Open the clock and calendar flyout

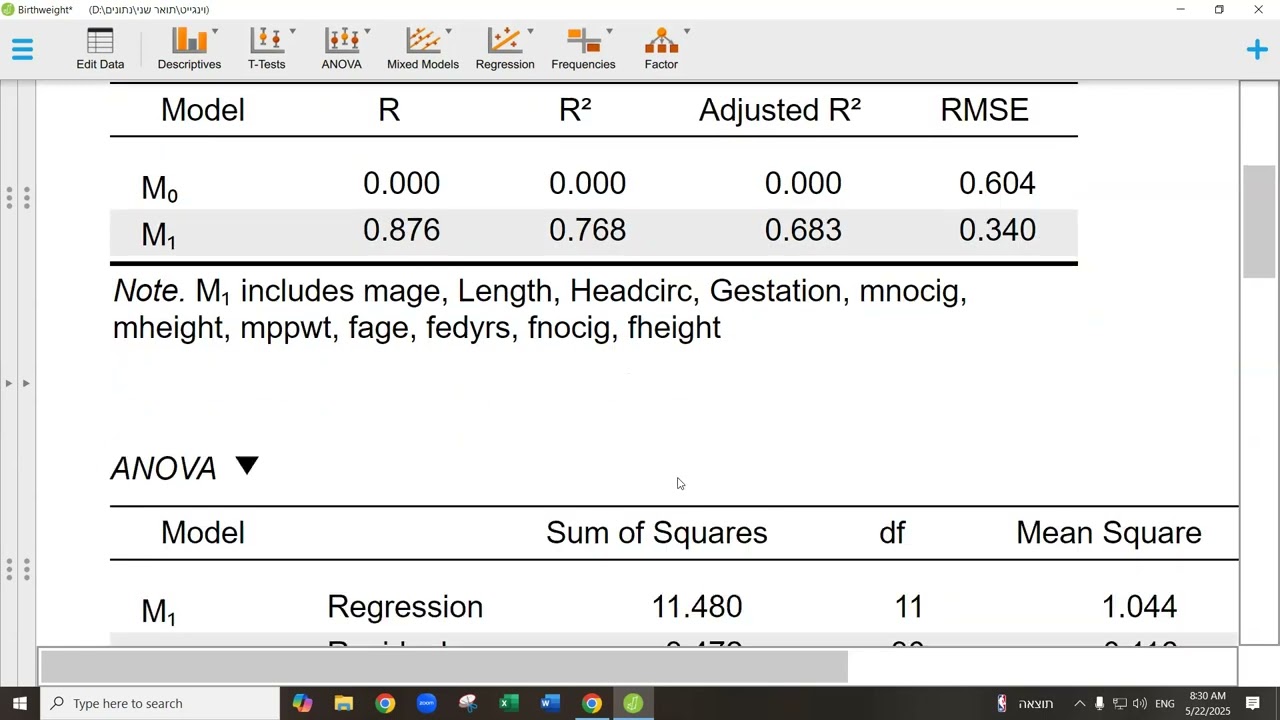[1207, 703]
